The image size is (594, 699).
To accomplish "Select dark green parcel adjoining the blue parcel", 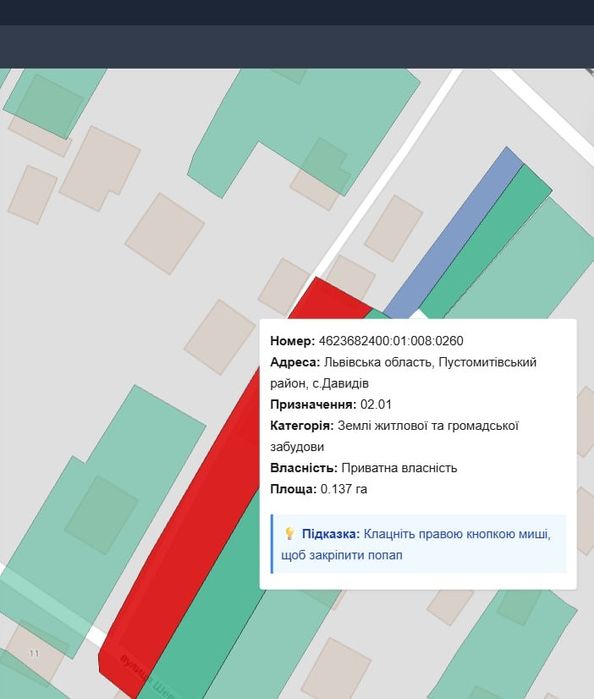I will pos(486,245).
